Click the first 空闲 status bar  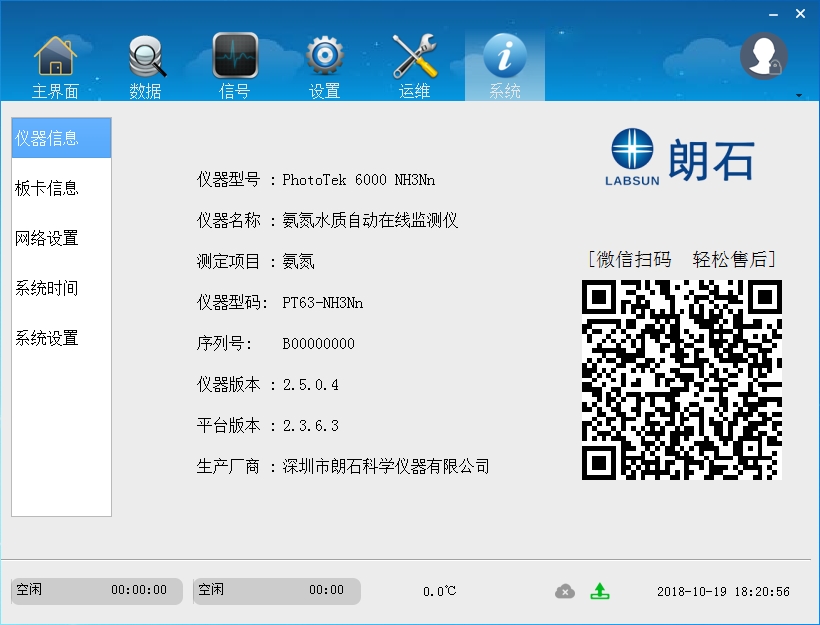click(x=96, y=591)
